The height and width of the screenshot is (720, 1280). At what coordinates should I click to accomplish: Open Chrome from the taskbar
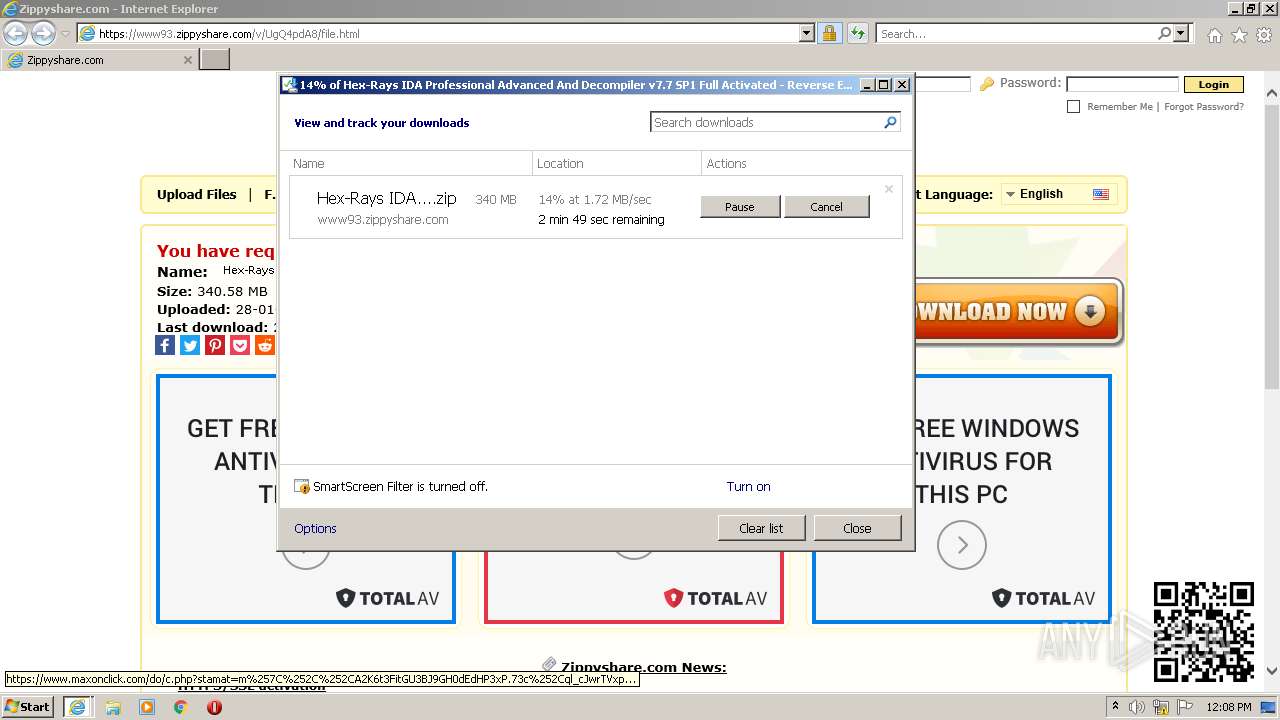(181, 707)
